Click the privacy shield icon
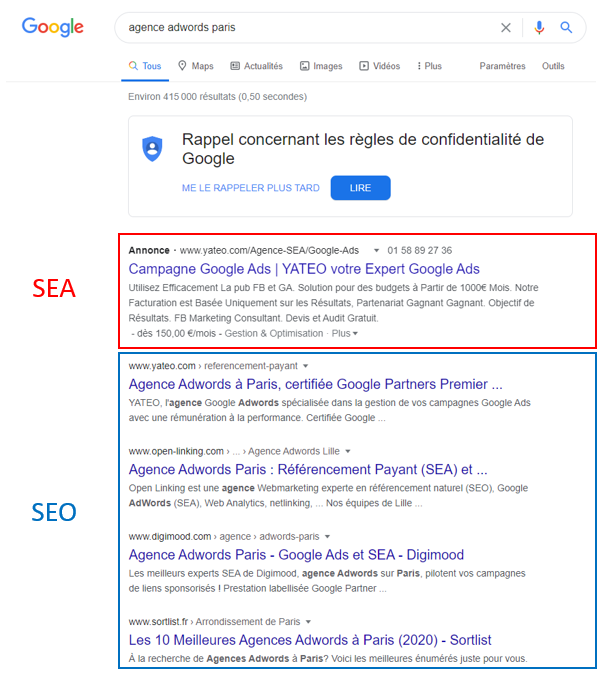 tap(152, 149)
